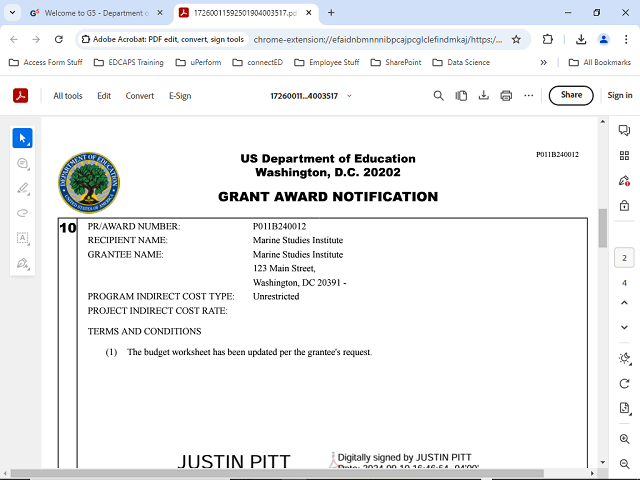This screenshot has height=480, width=640.
Task: Click the horizontal scrollbar at bottom
Action: 278,473
